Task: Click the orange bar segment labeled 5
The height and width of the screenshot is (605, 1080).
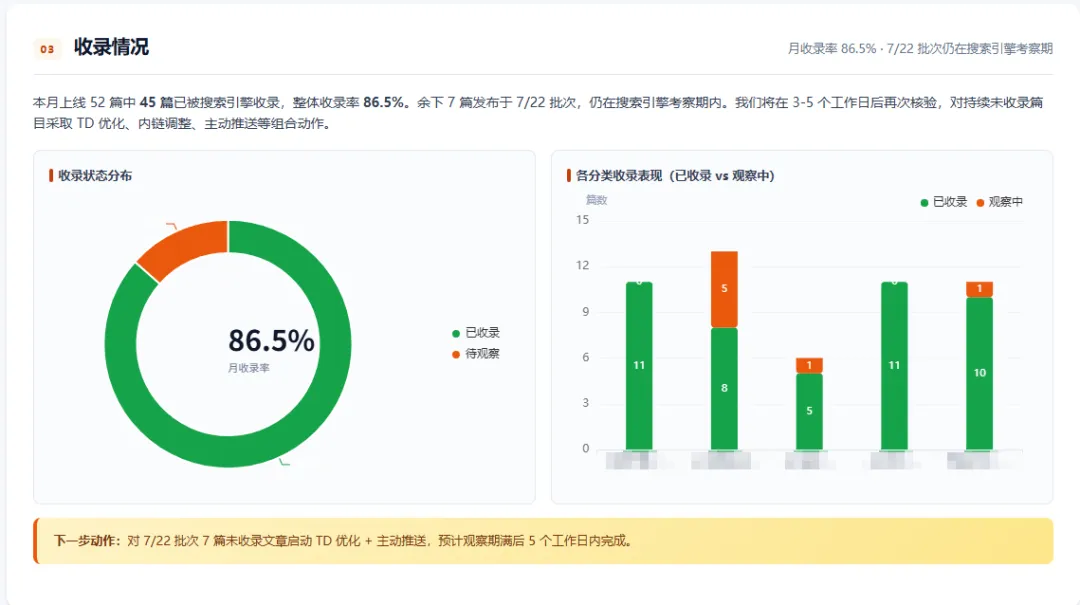Action: pyautogui.click(x=724, y=289)
